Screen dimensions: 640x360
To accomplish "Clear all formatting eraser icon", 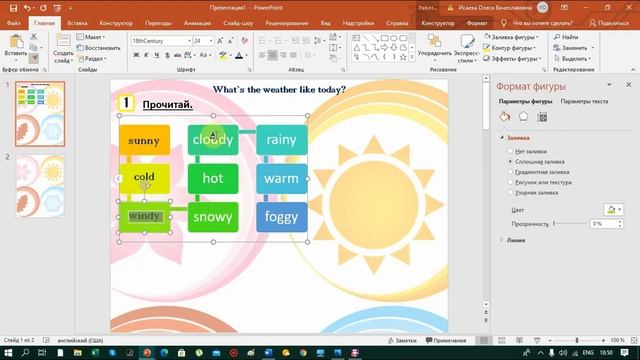I will [x=244, y=41].
